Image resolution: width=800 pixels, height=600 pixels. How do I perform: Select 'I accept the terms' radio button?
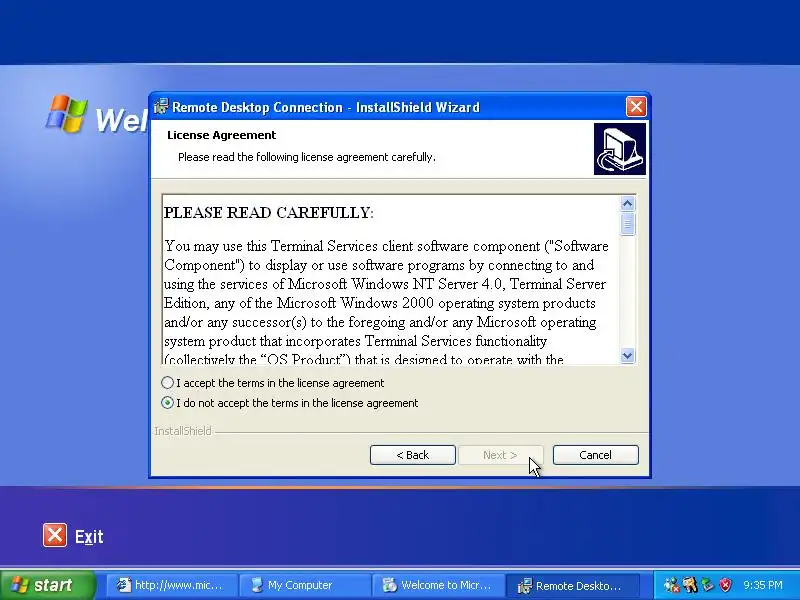[167, 383]
